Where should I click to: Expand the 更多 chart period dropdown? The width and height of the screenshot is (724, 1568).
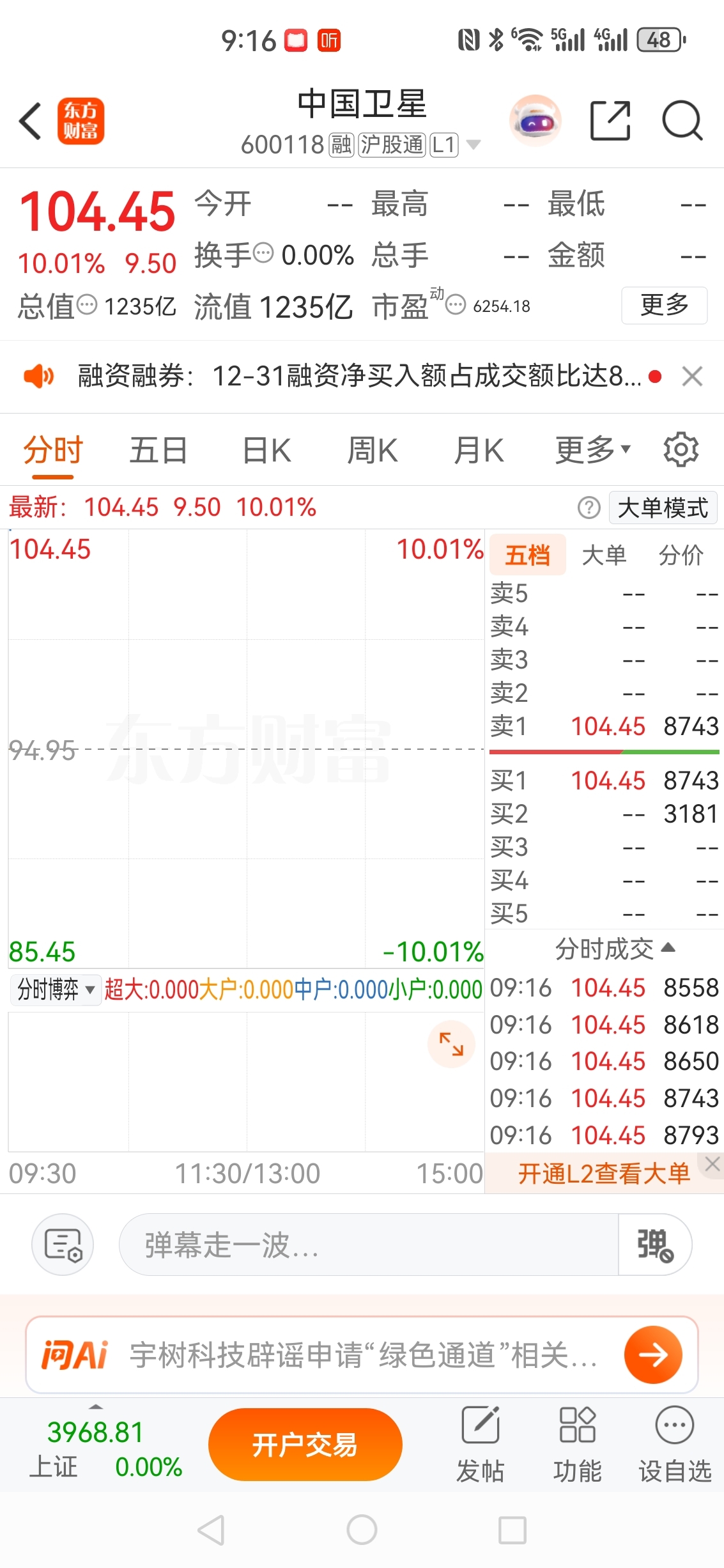(x=593, y=450)
